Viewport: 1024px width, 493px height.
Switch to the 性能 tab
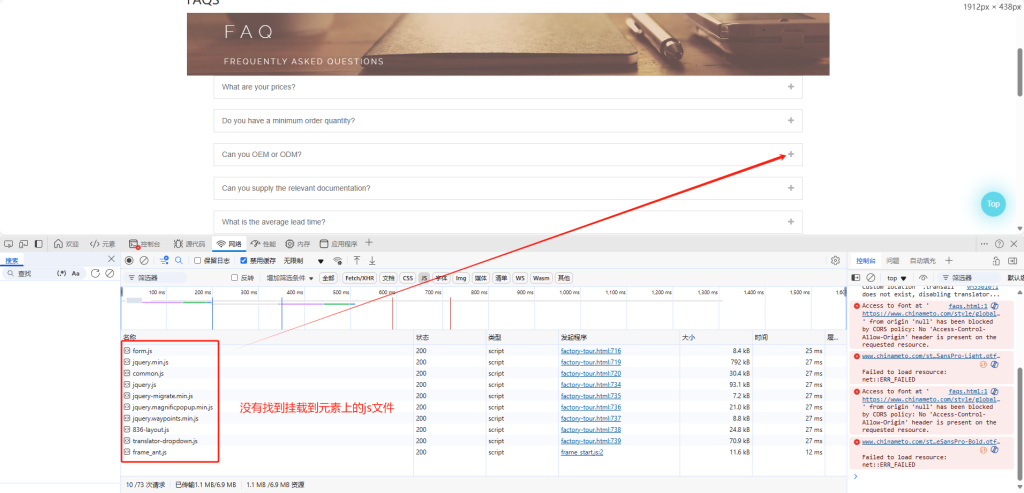pos(263,244)
